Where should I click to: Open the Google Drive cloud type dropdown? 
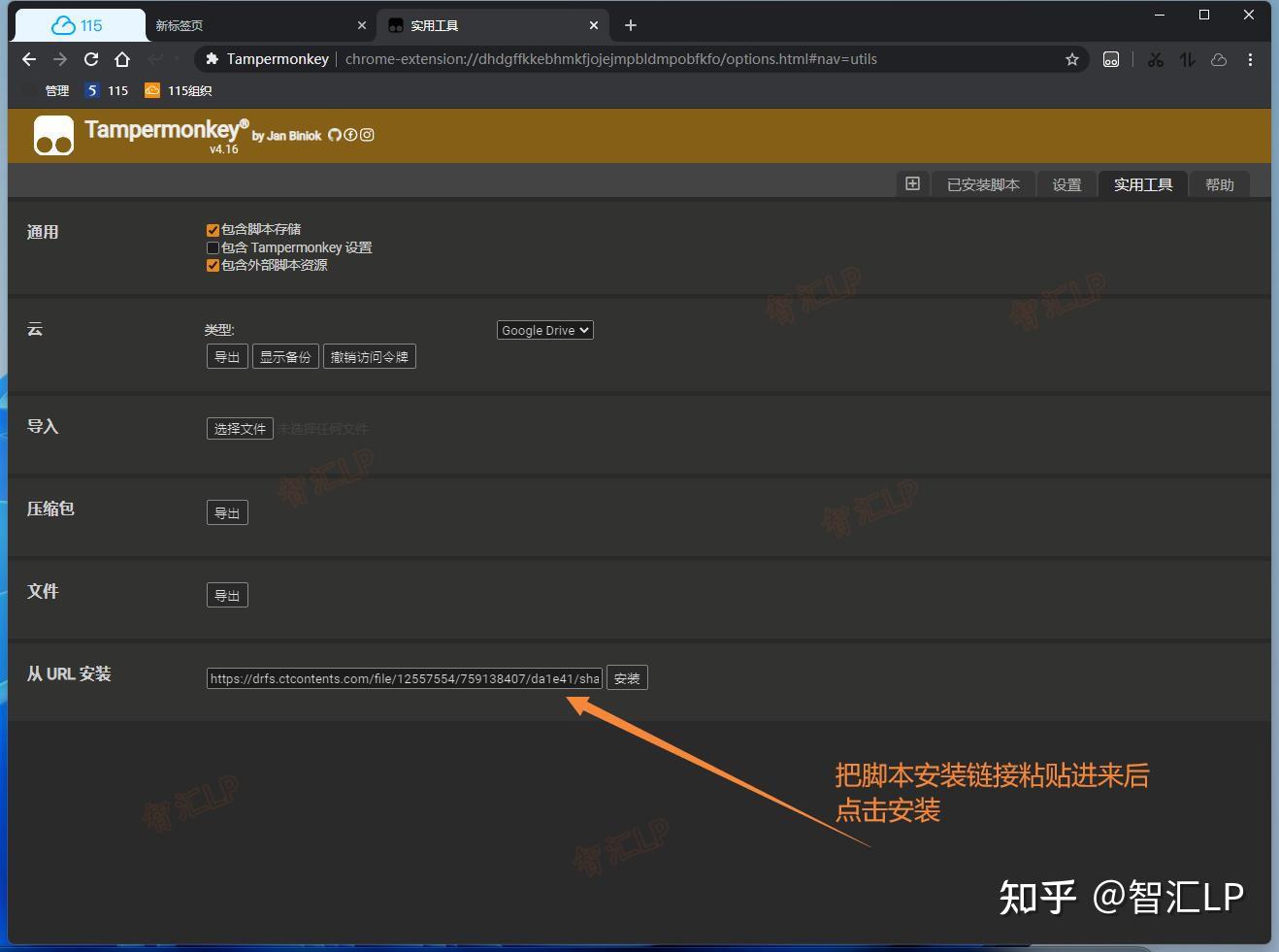click(x=544, y=330)
